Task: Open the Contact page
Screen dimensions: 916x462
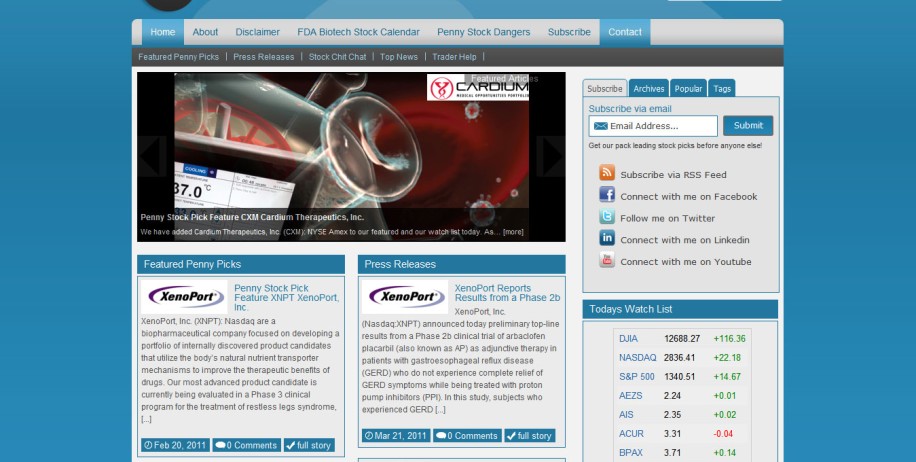Action: 624,32
